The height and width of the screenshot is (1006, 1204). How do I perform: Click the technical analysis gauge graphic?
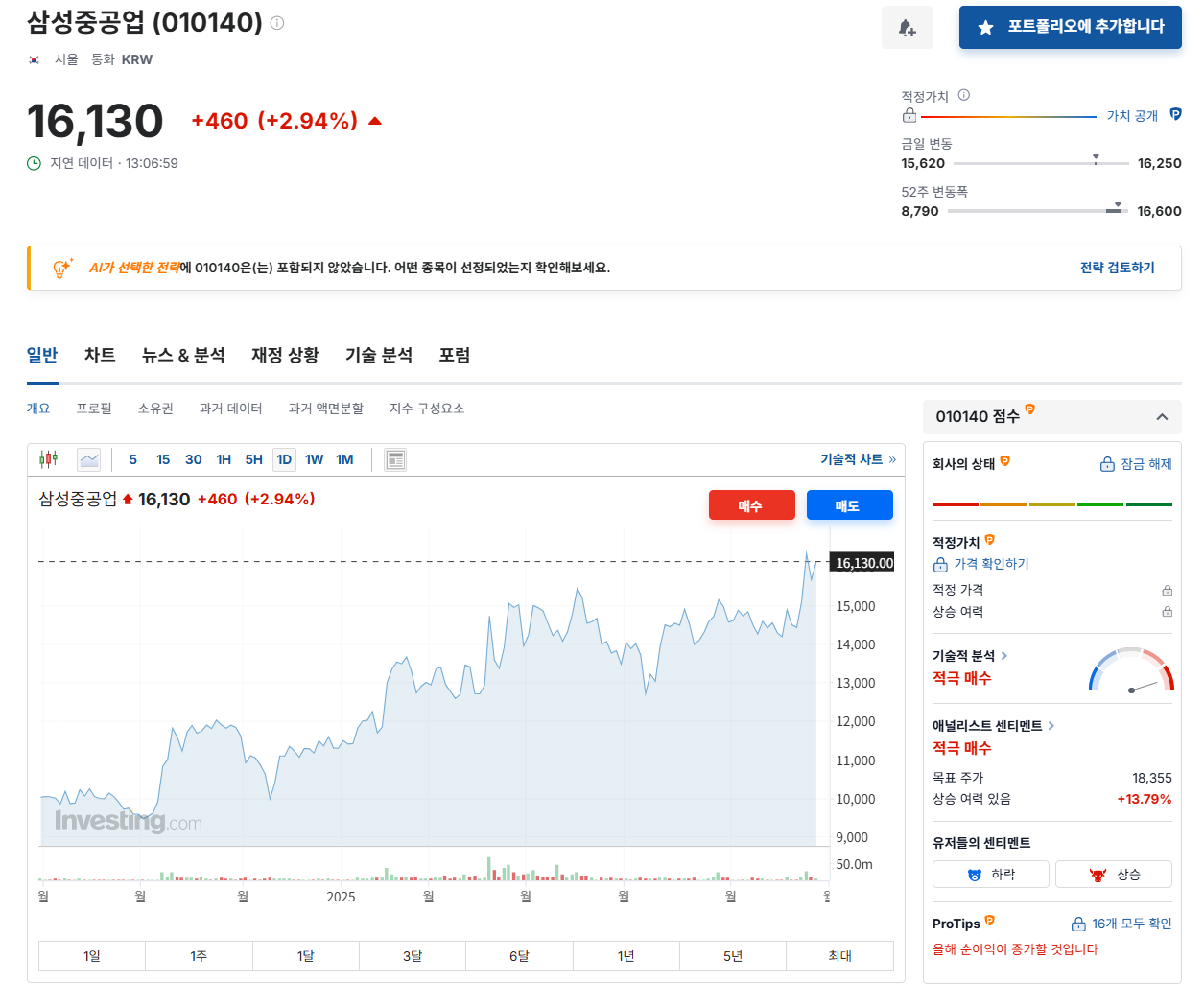(1131, 669)
